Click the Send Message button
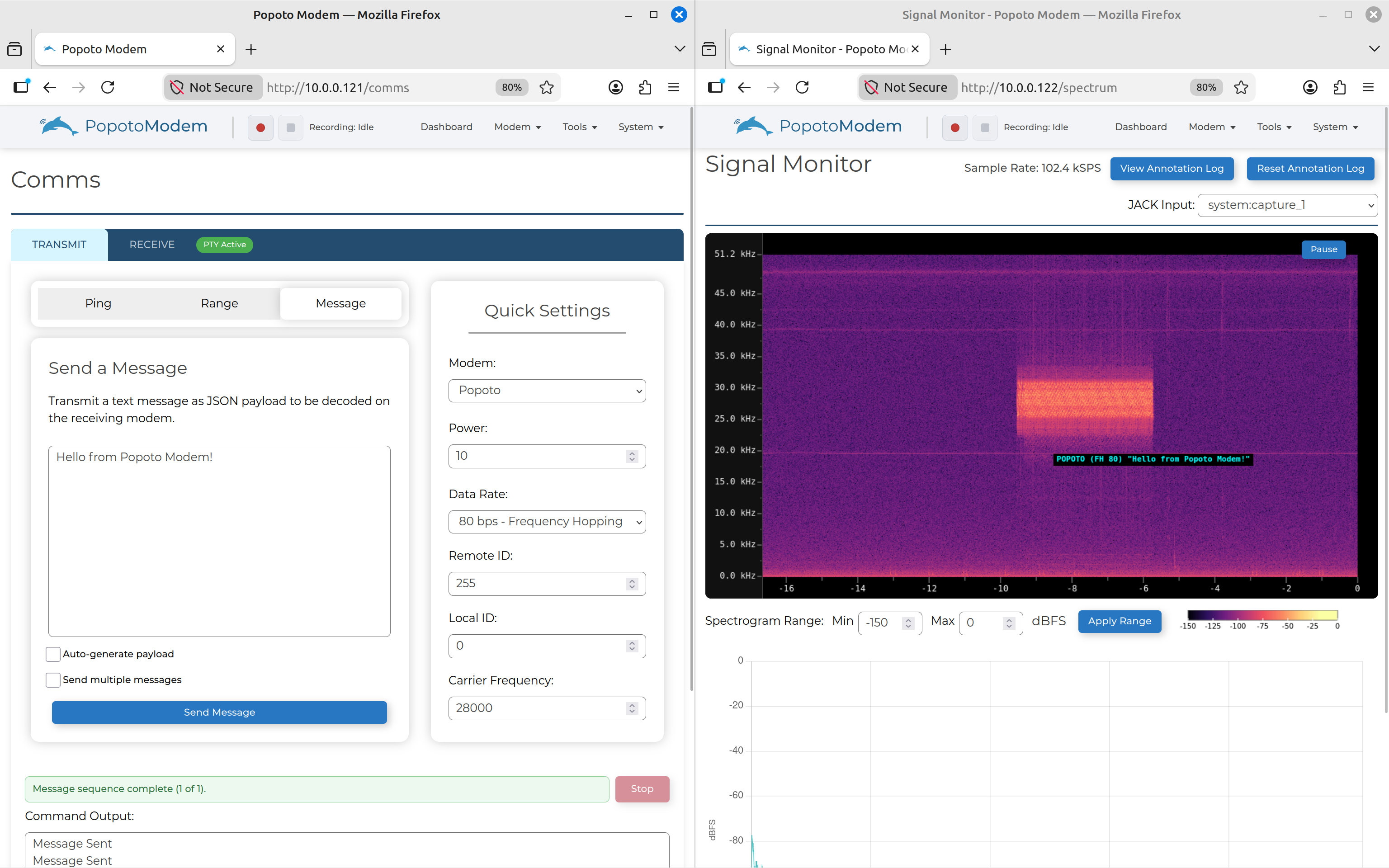The height and width of the screenshot is (868, 1389). [219, 712]
